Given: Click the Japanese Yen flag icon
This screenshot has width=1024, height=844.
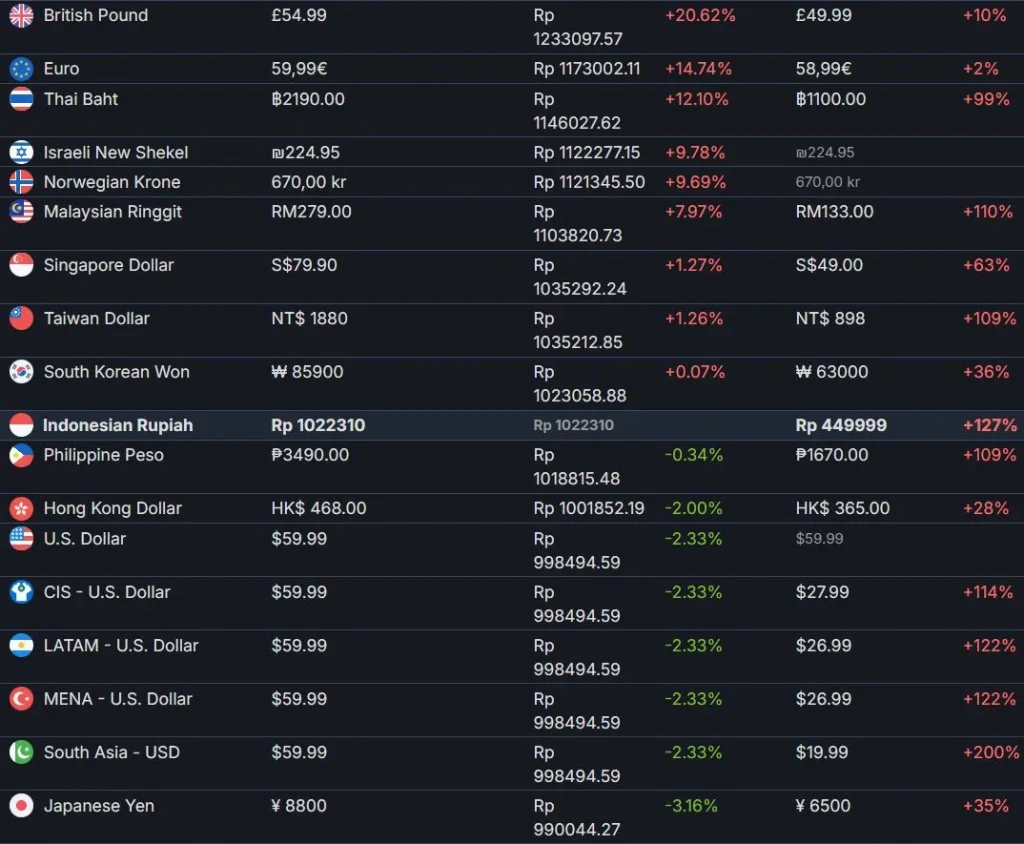Looking at the screenshot, I should click(21, 806).
